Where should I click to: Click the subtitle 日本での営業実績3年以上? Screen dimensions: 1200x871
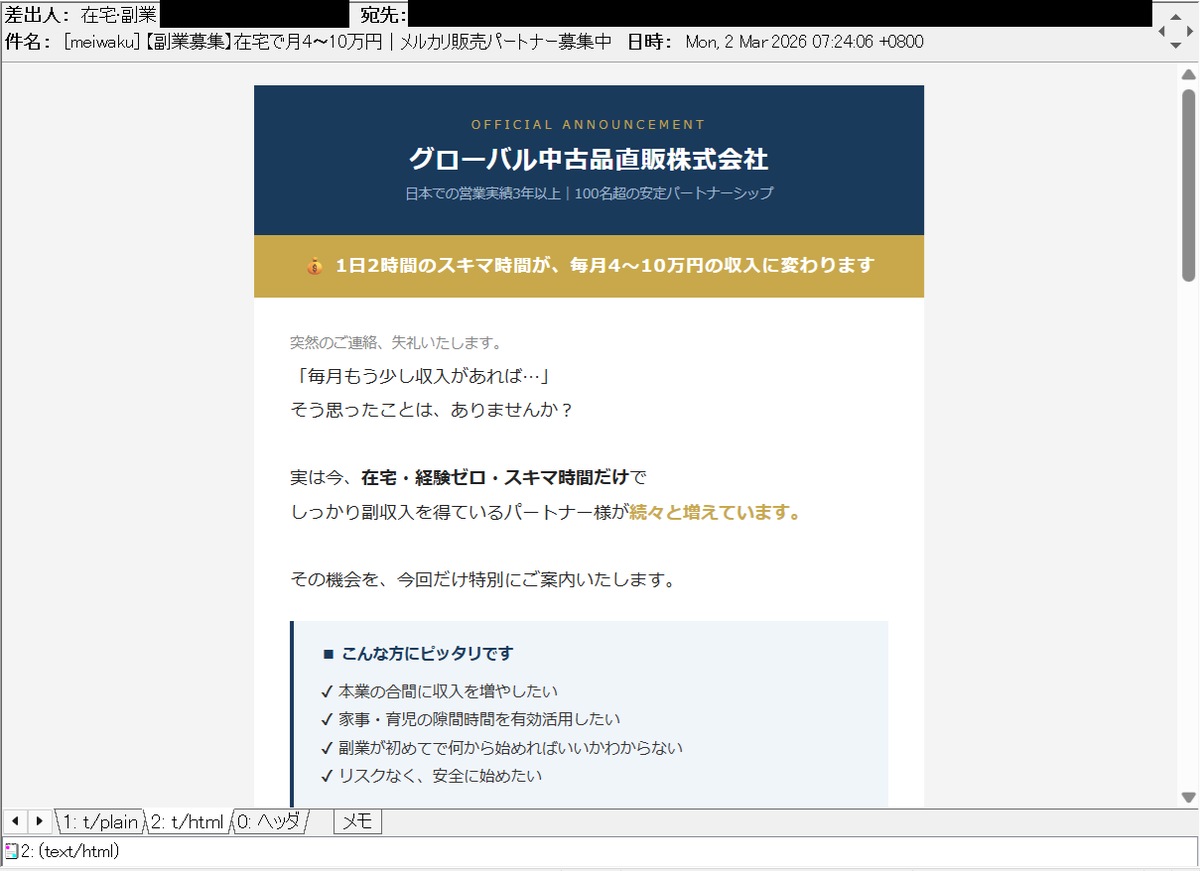(483, 193)
